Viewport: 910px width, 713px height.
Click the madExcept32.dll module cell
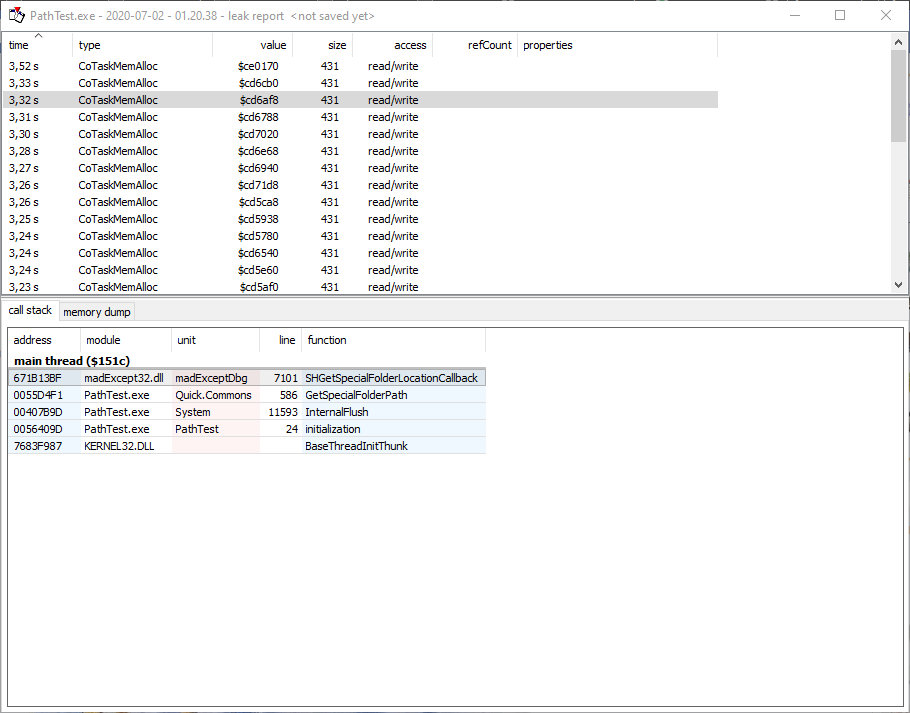coord(124,378)
